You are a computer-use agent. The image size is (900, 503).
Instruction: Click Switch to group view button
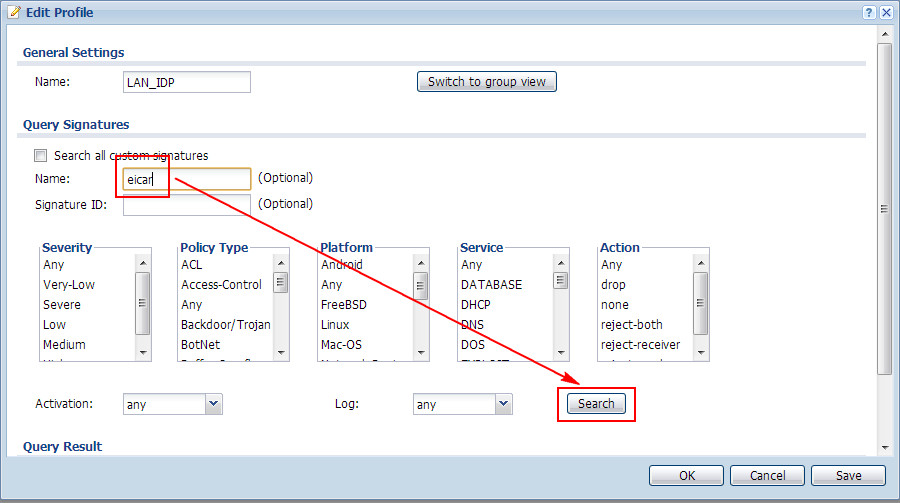tap(486, 82)
